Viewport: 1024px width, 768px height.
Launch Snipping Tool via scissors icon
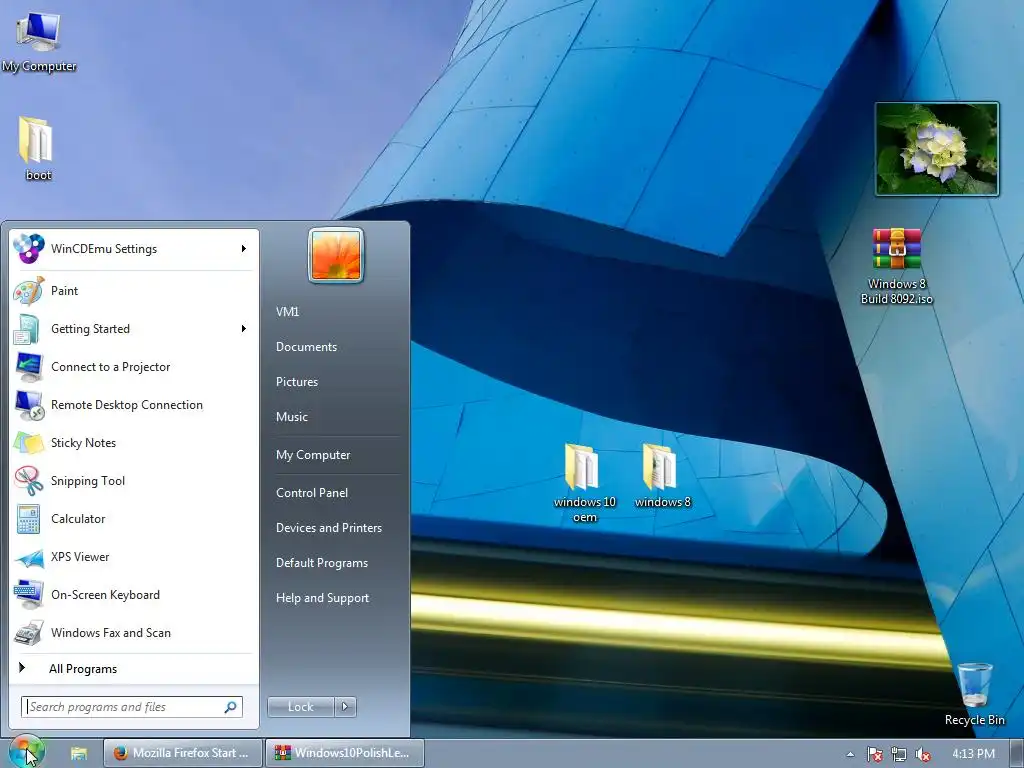[x=29, y=481]
